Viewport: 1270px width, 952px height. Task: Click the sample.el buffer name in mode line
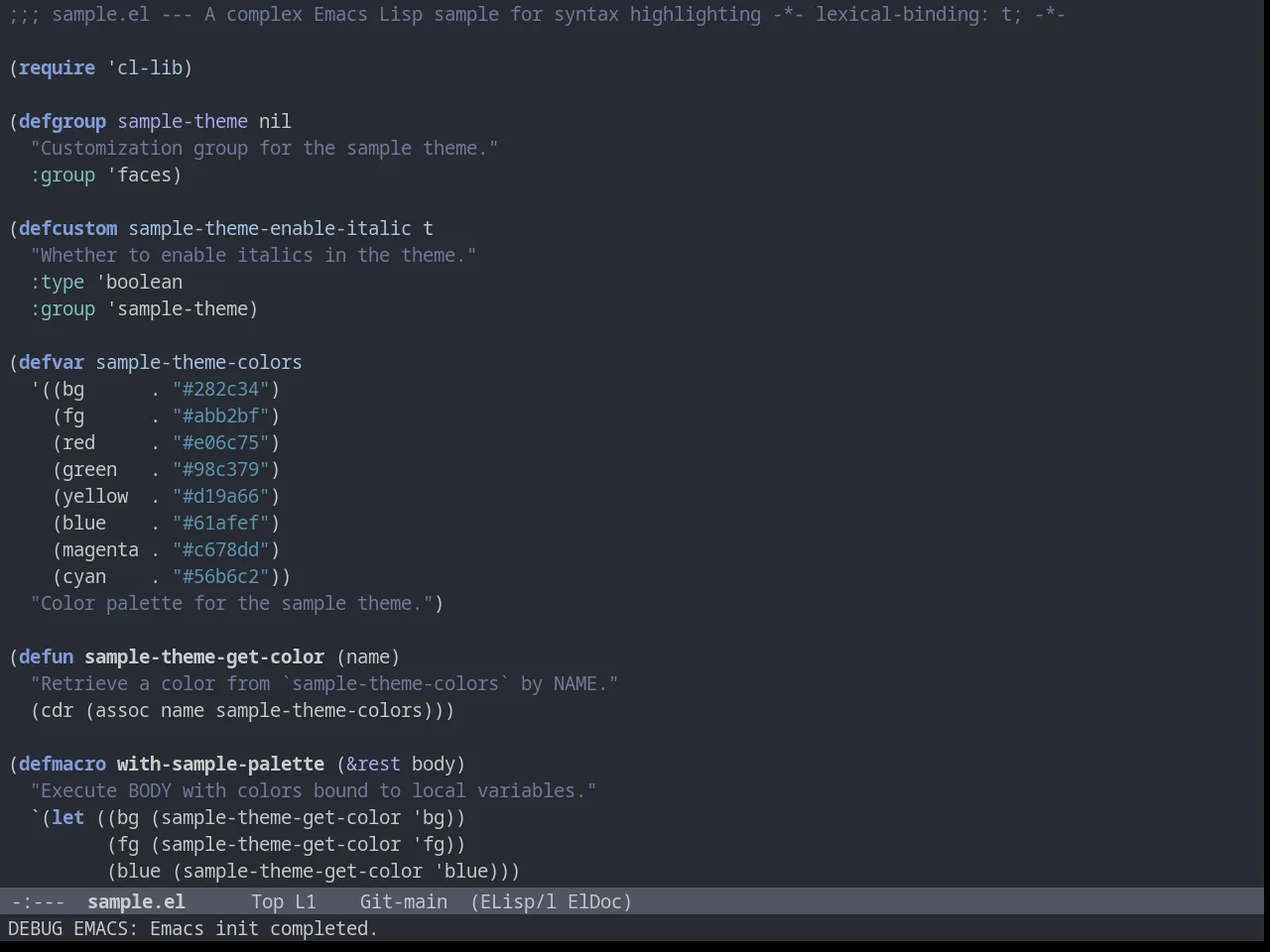pyautogui.click(x=136, y=901)
